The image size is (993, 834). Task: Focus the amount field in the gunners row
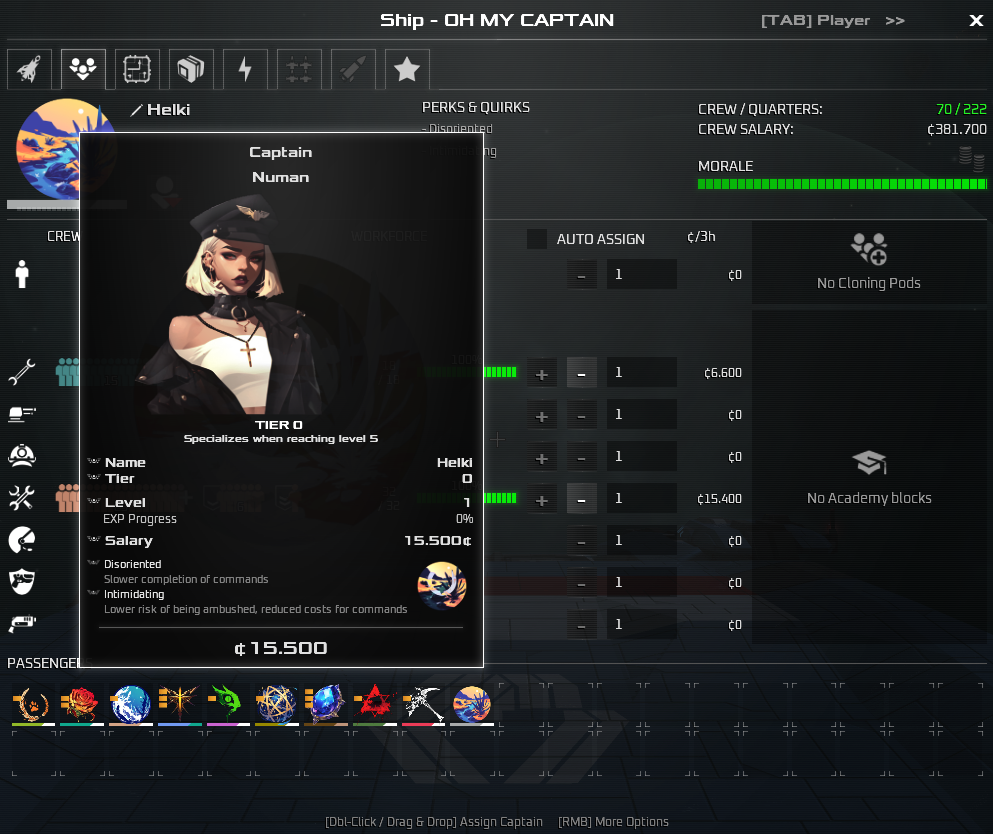[642, 414]
